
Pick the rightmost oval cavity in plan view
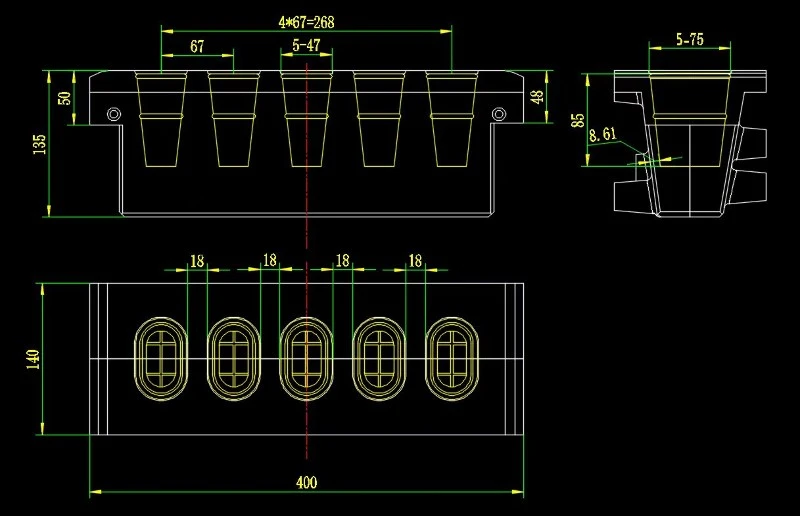[452, 359]
